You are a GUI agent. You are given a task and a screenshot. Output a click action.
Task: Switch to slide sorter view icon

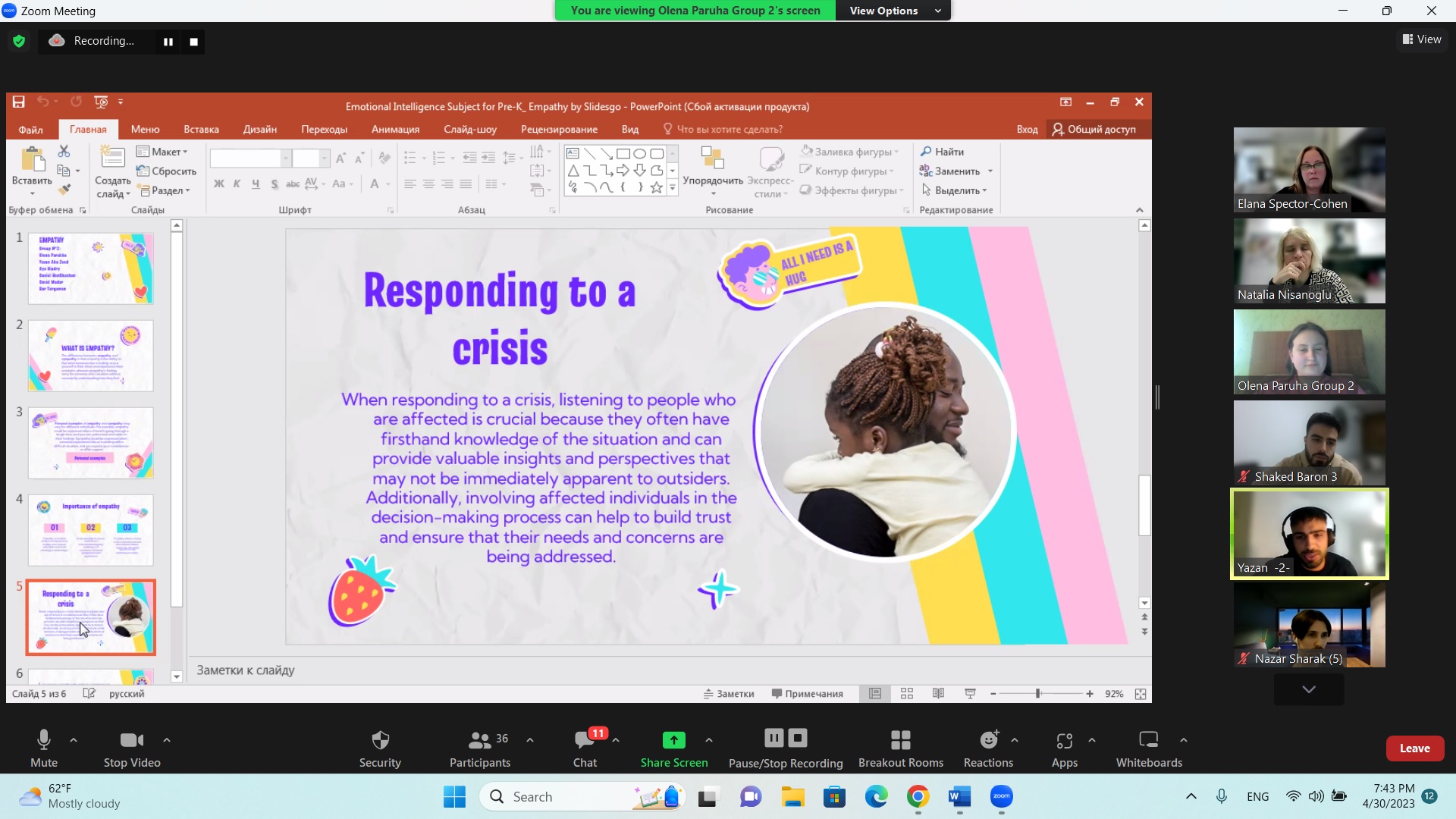(x=907, y=694)
